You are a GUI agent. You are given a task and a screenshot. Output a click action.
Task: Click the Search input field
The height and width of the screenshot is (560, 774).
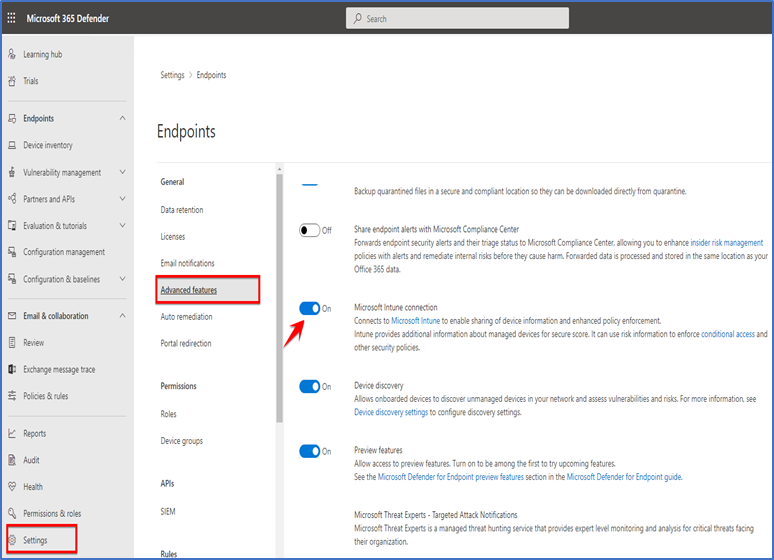tap(458, 18)
